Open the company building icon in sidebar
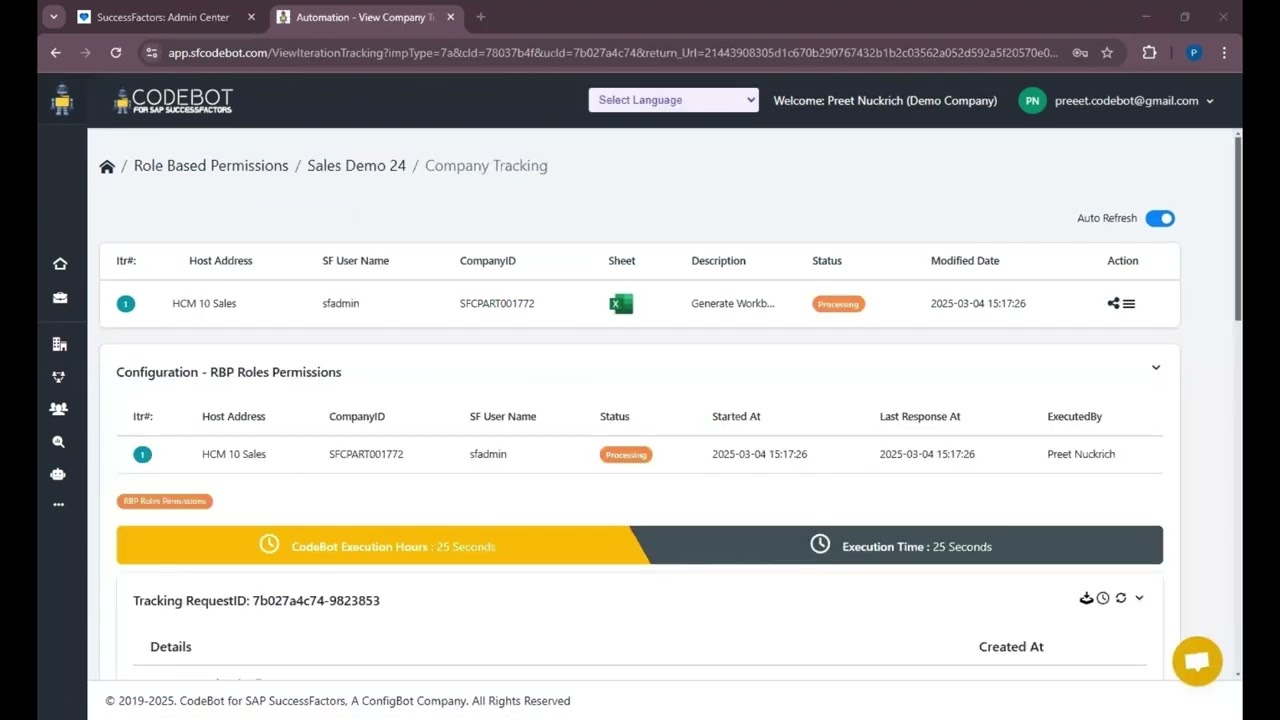Viewport: 1280px width, 720px height. point(60,344)
